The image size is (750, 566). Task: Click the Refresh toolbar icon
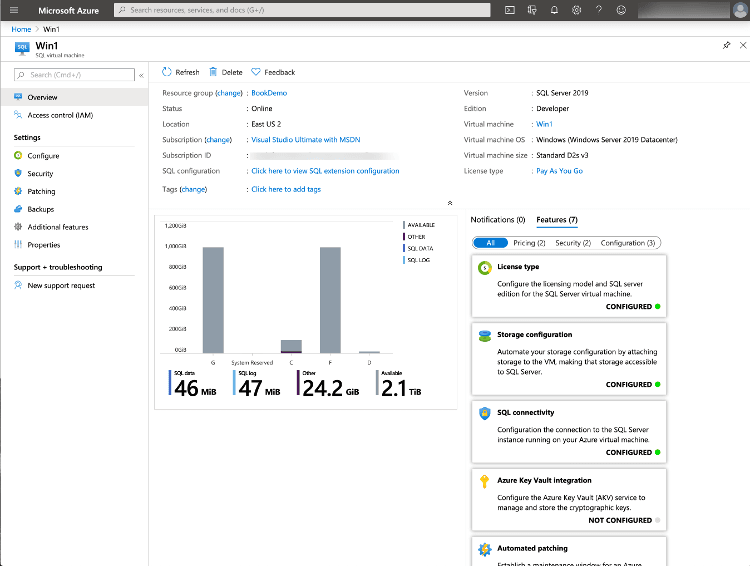[x=167, y=72]
